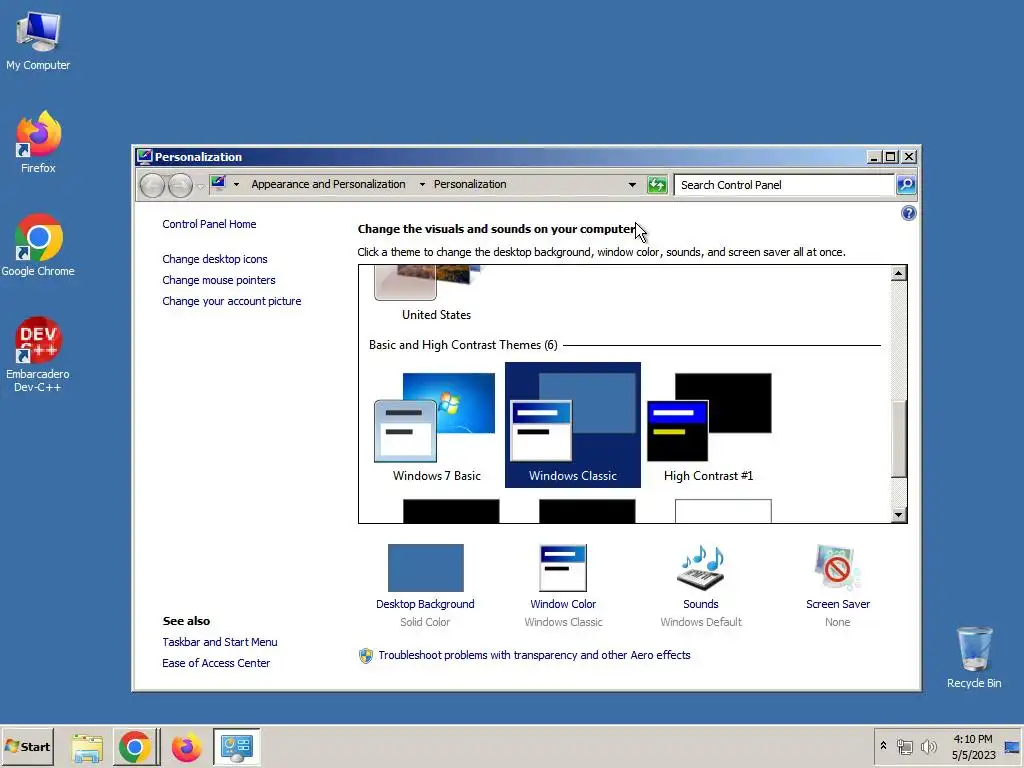The image size is (1024, 768).
Task: Launch Chrome from the taskbar
Action: [x=135, y=747]
